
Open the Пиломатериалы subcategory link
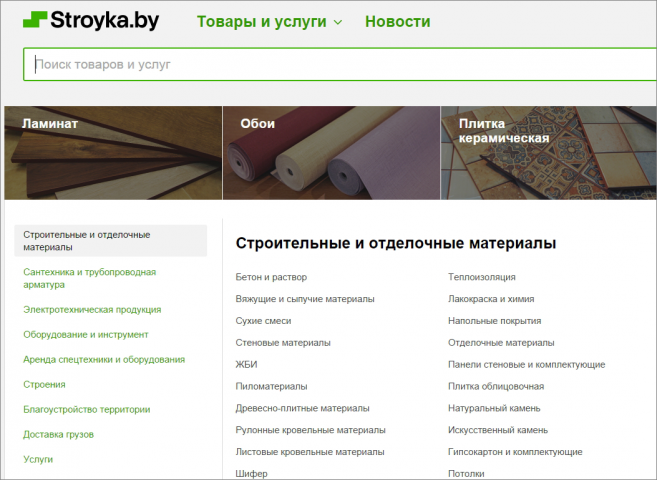coord(271,386)
